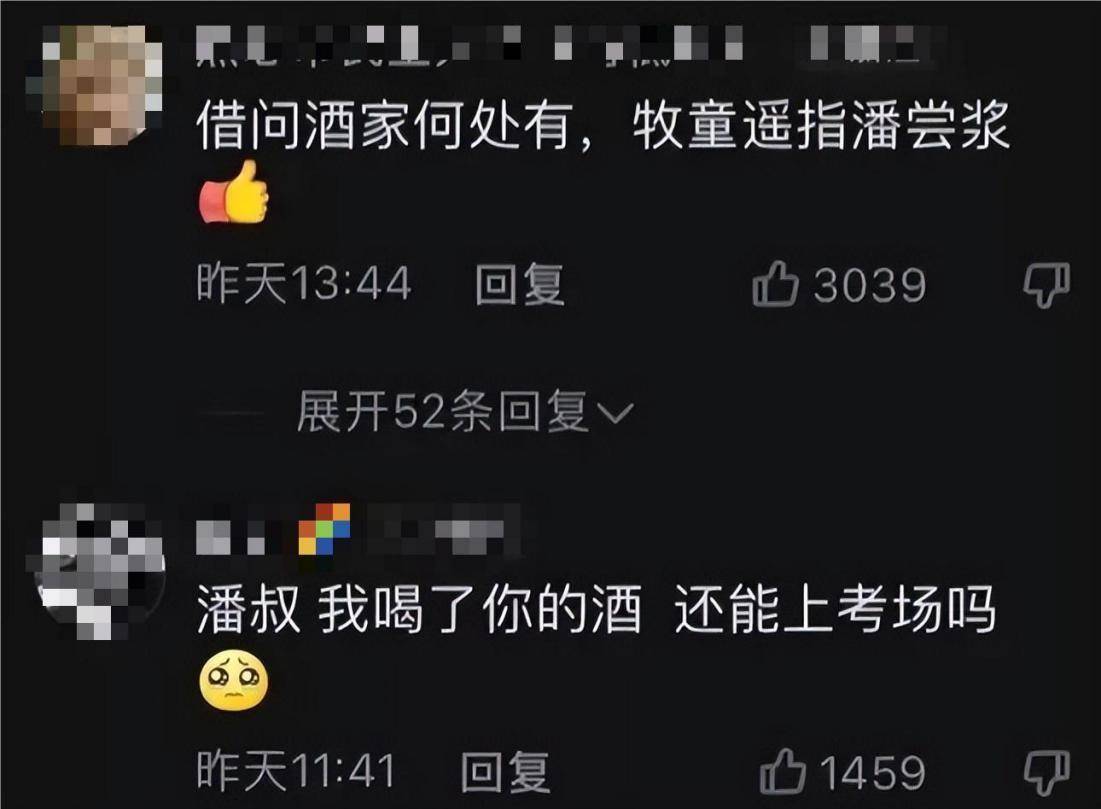Open the second commenter's blurred username
Image resolution: width=1101 pixels, height=809 pixels.
pos(358,529)
